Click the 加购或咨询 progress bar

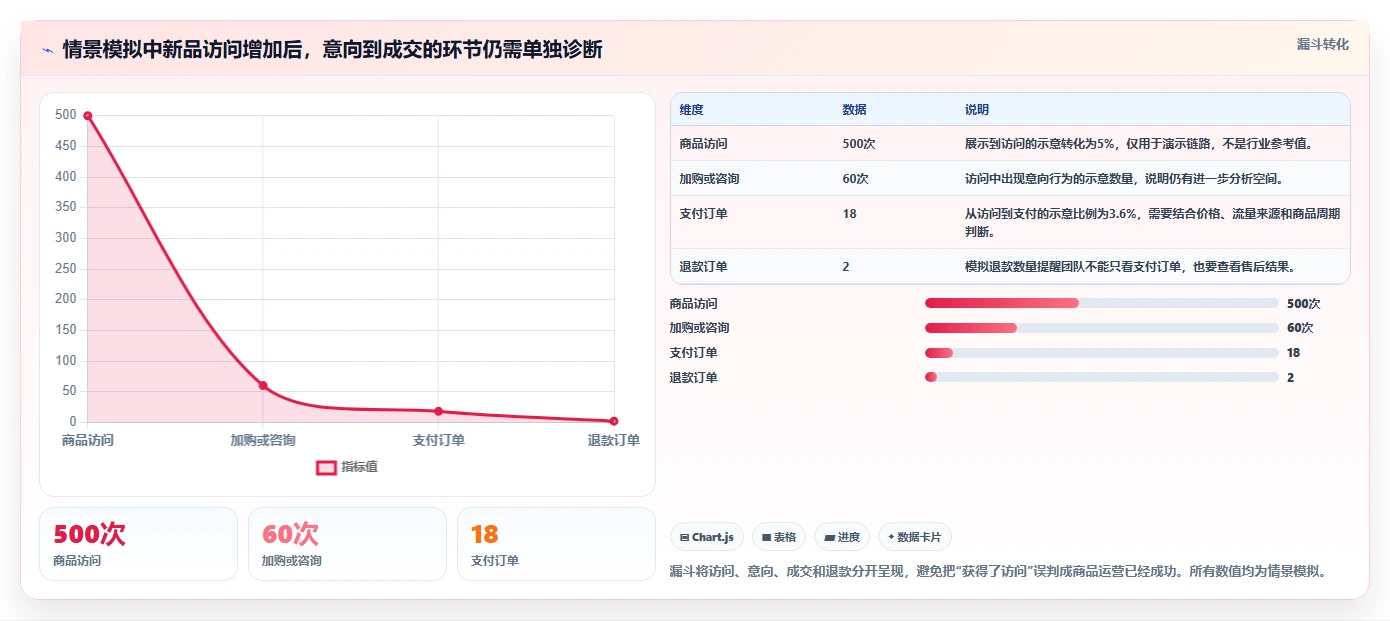pos(1101,328)
